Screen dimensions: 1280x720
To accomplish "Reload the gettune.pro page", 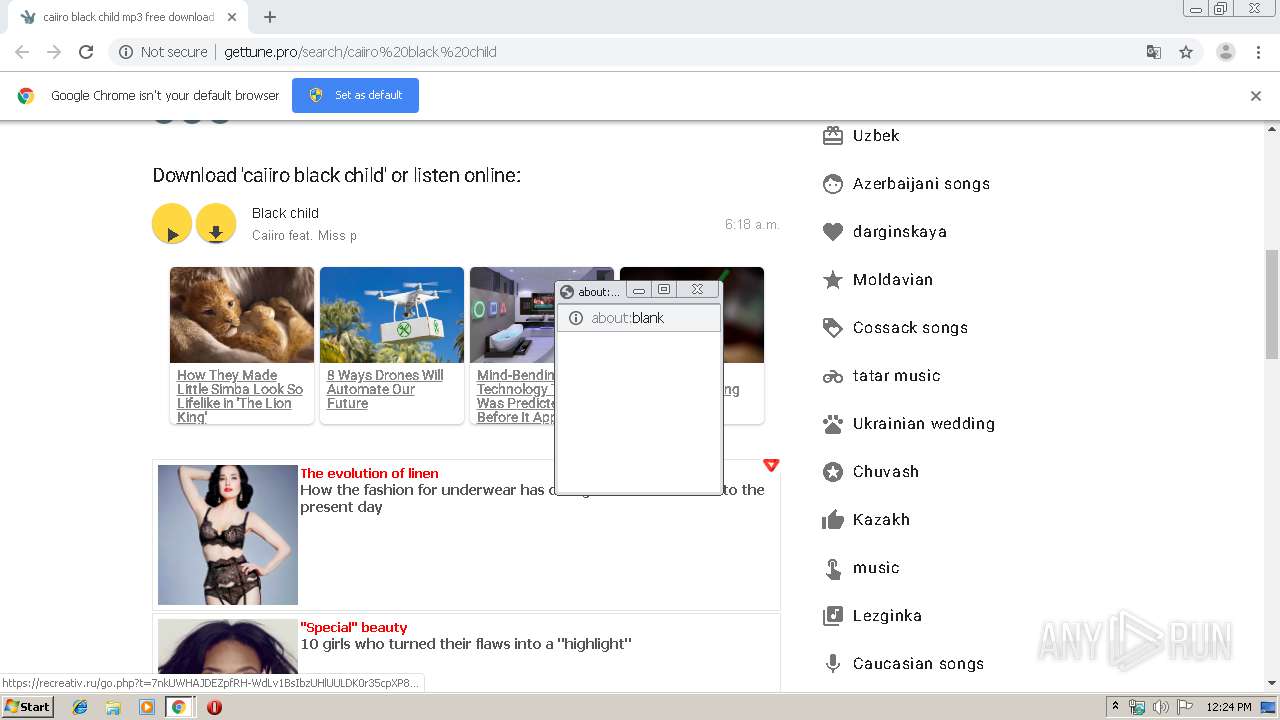I will pos(86,52).
